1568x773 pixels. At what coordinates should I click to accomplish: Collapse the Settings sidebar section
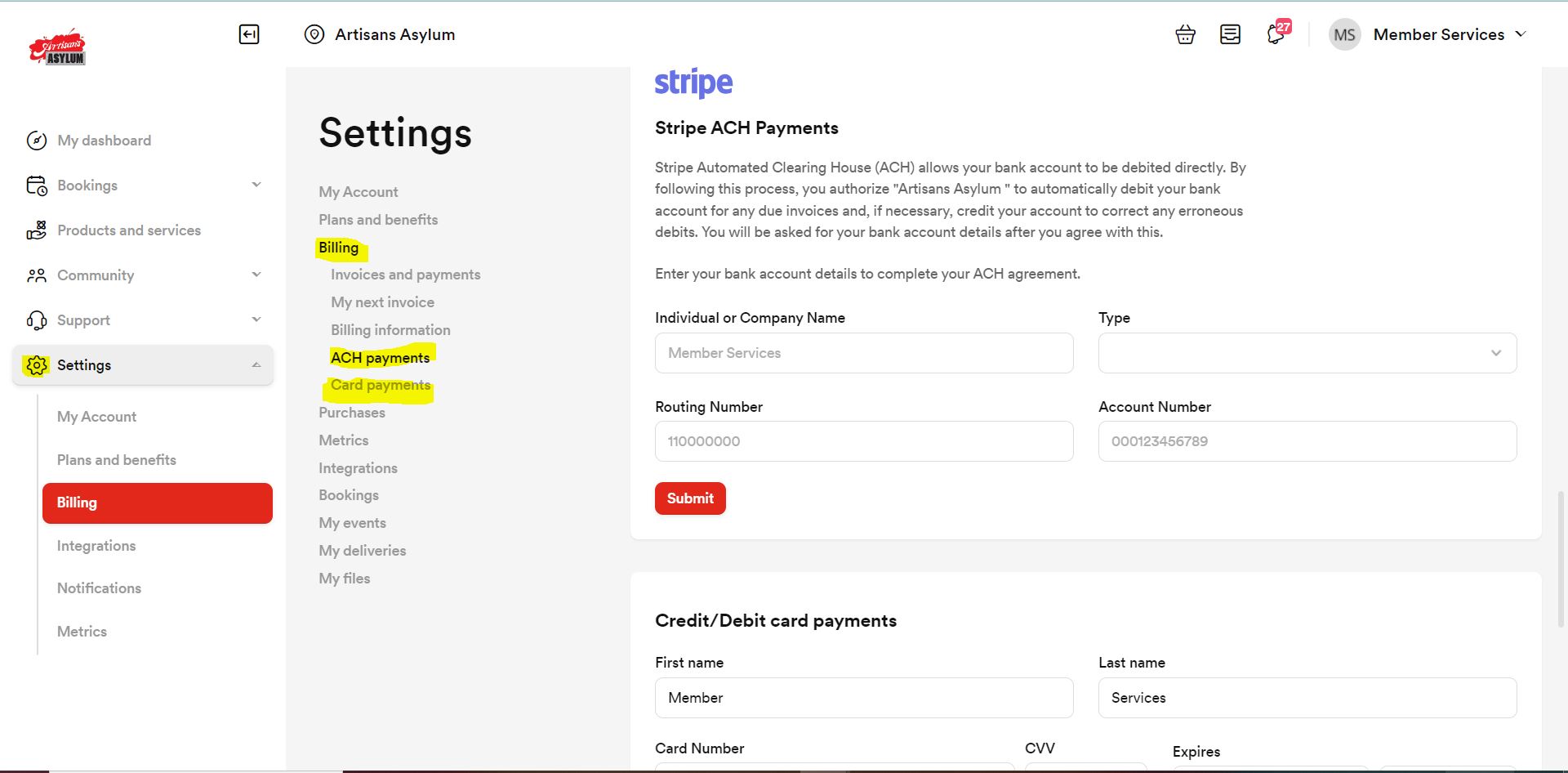pyautogui.click(x=256, y=365)
